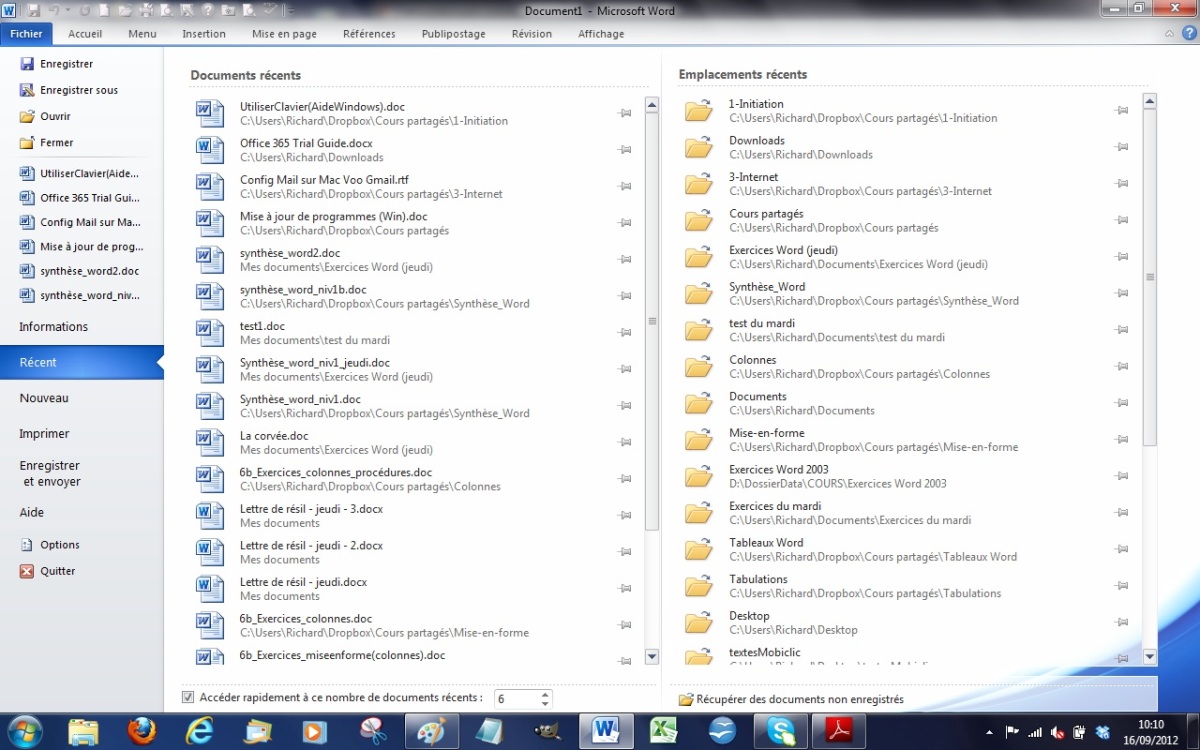Toggle the pin for test1.doc
This screenshot has height=750, width=1200.
tap(625, 333)
